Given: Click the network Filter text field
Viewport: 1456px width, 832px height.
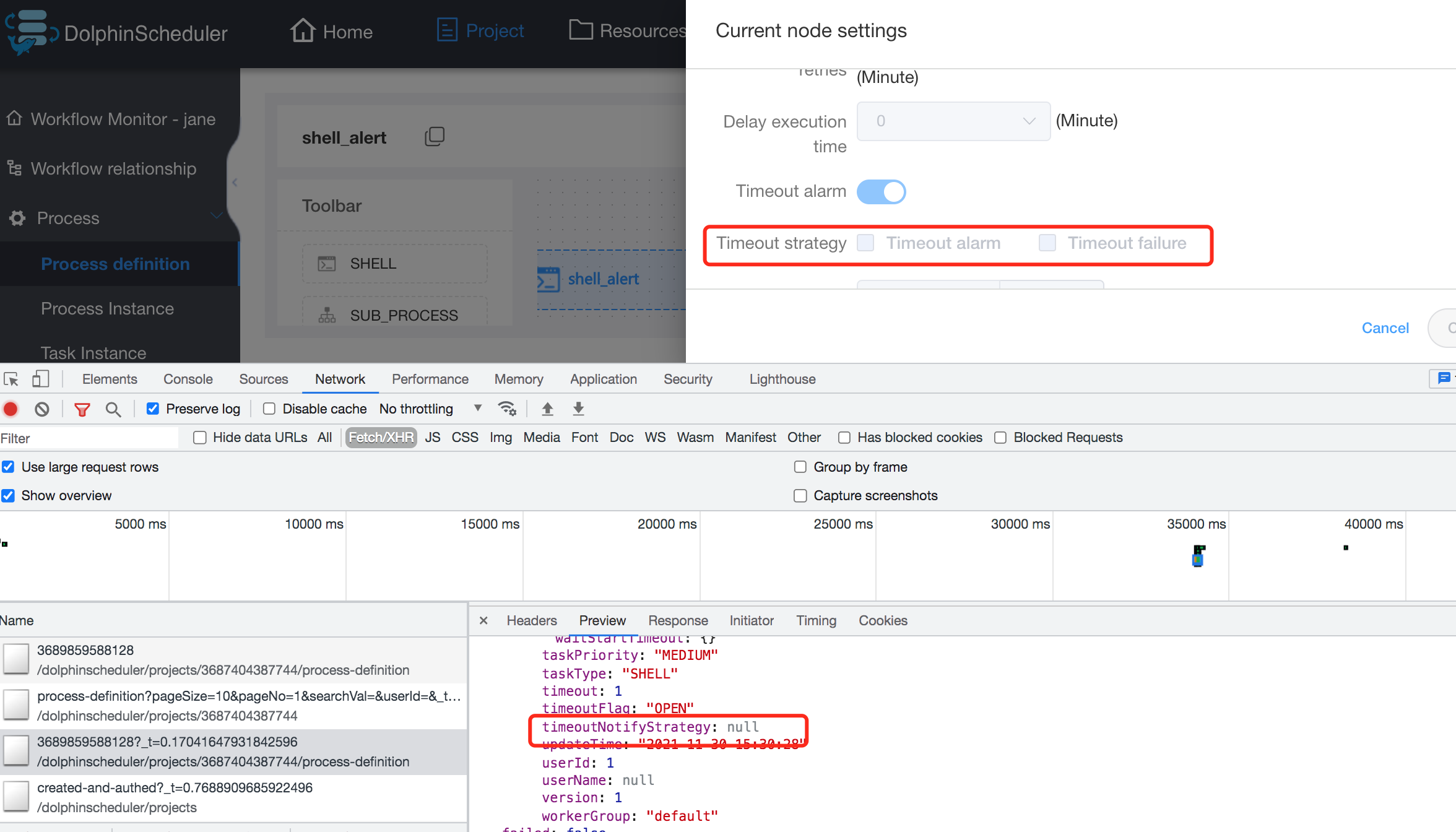Looking at the screenshot, I should point(89,438).
